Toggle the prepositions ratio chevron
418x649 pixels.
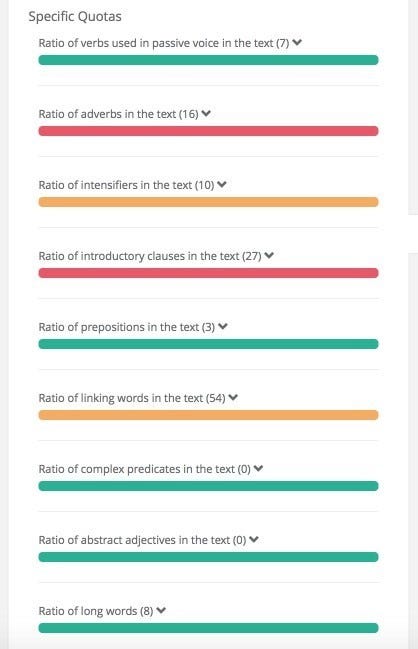[223, 326]
